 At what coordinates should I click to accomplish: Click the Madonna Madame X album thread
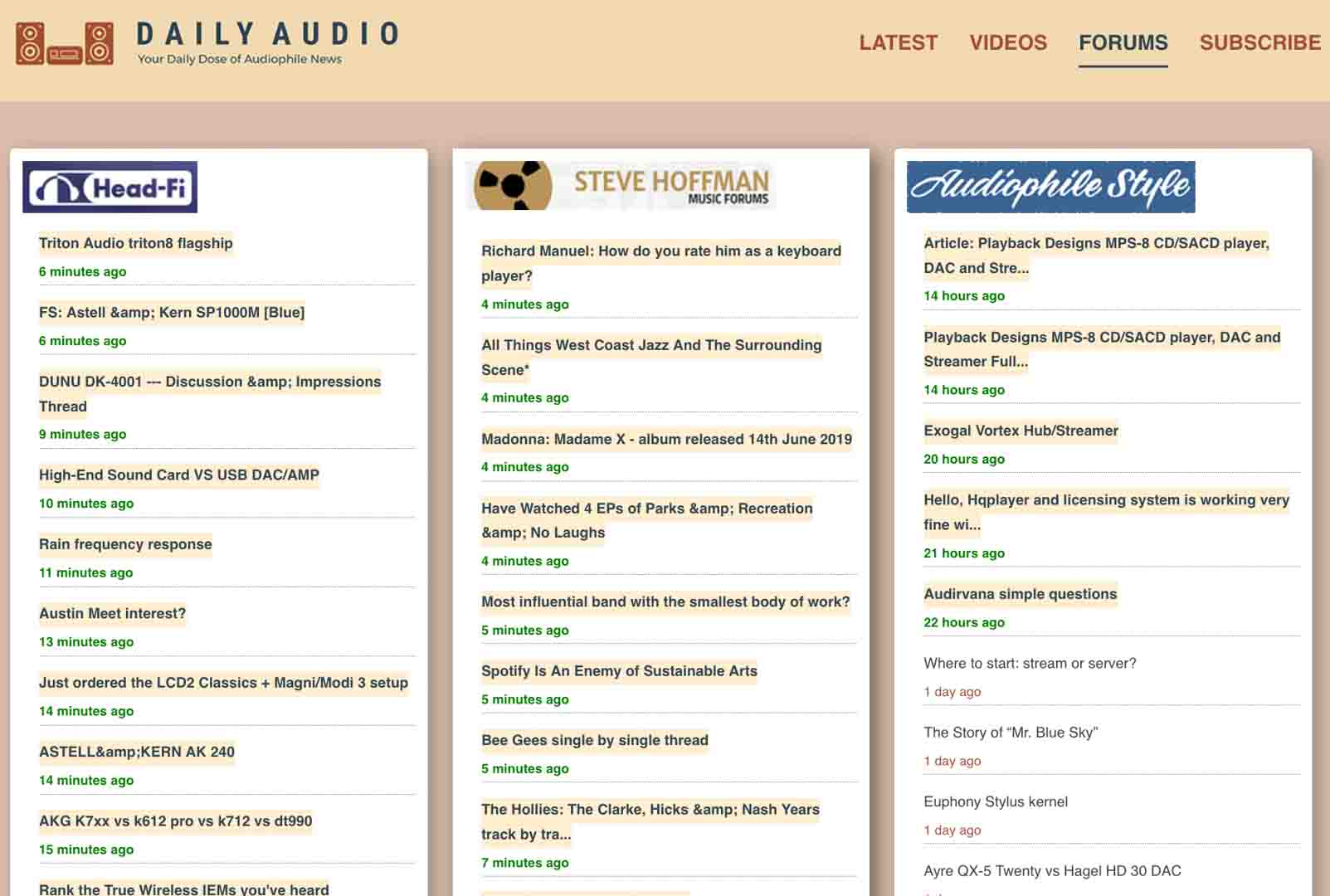(666, 440)
